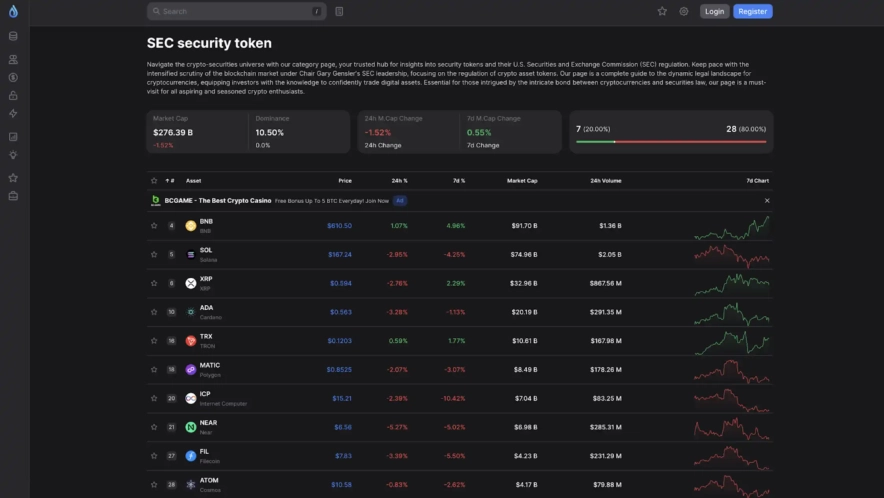Click the dollar-coin icon in sidebar

coord(13,76)
